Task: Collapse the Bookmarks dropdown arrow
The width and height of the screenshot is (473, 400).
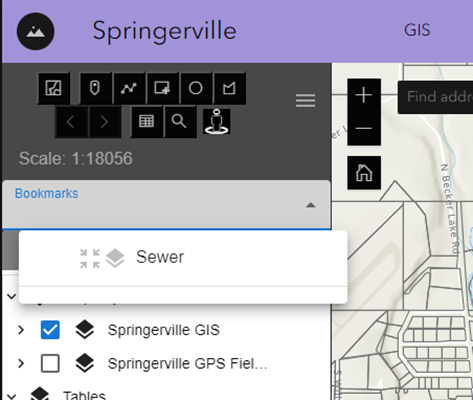Action: click(x=310, y=205)
